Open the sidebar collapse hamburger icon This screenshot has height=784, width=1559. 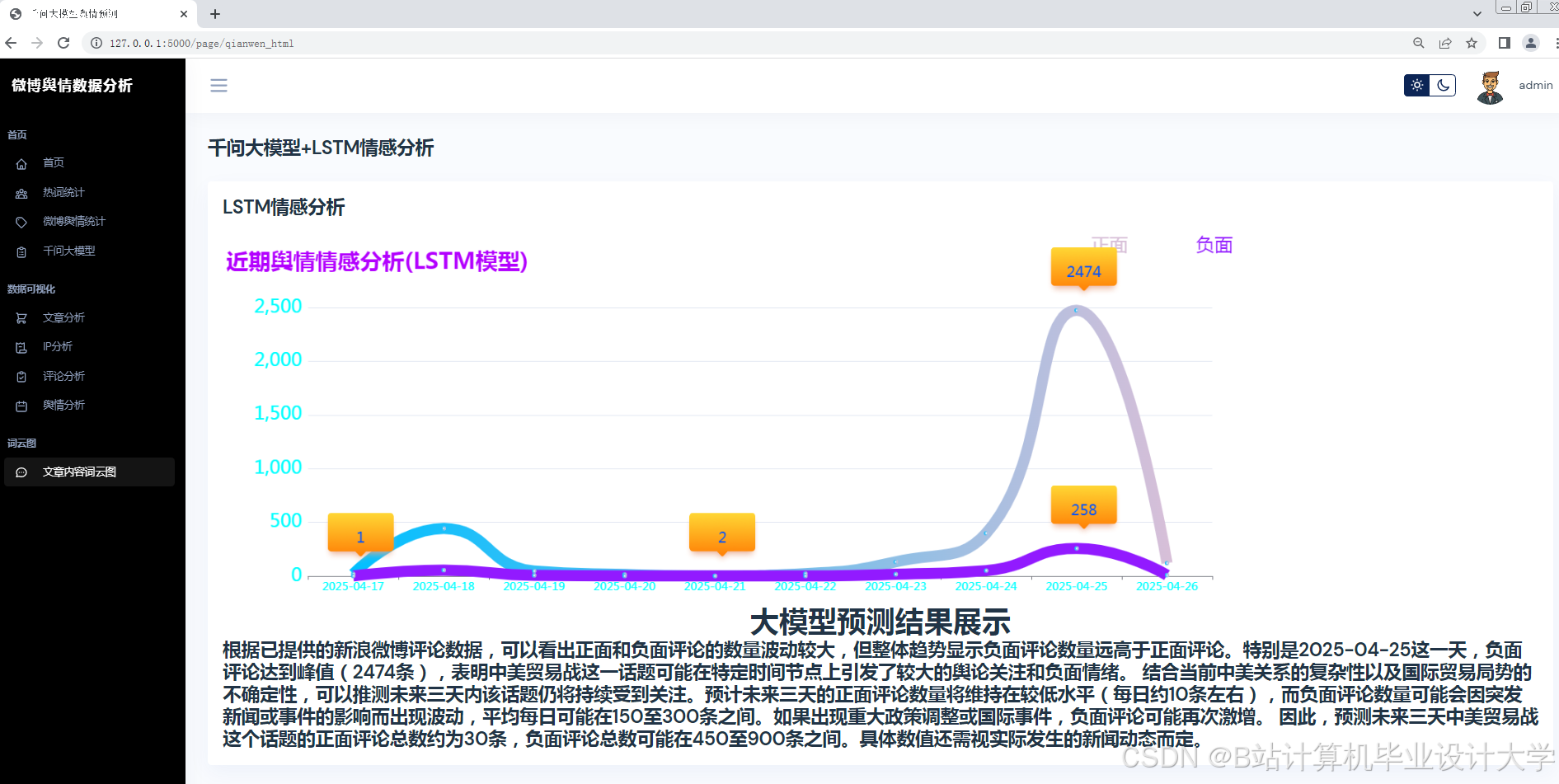click(218, 85)
